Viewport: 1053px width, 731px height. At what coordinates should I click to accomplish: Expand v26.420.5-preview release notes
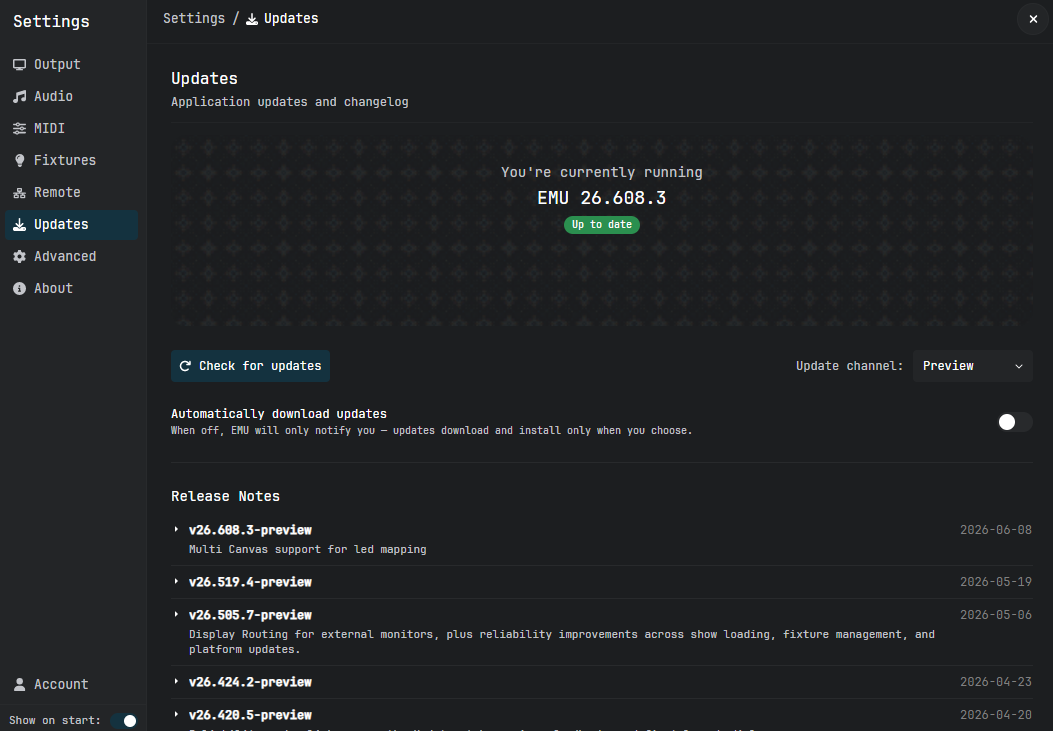177,714
